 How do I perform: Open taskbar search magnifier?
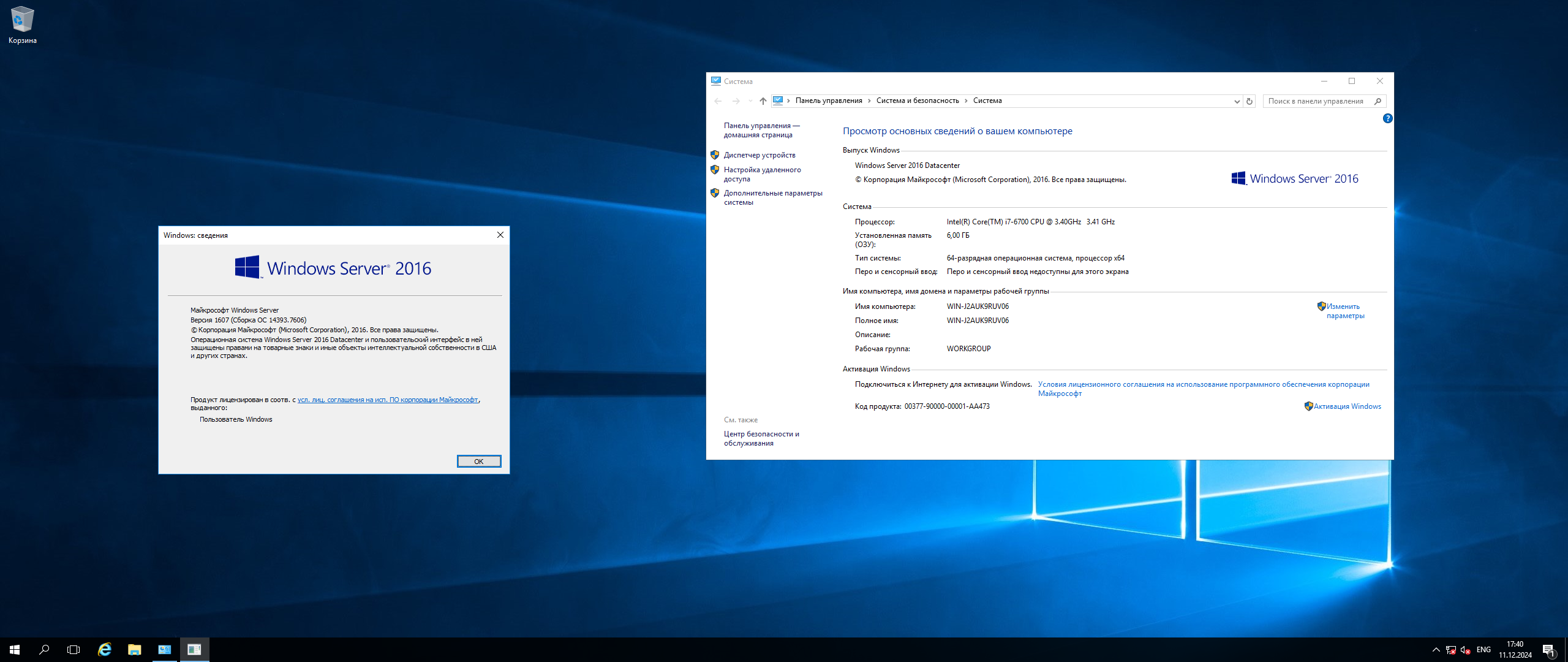coord(44,650)
